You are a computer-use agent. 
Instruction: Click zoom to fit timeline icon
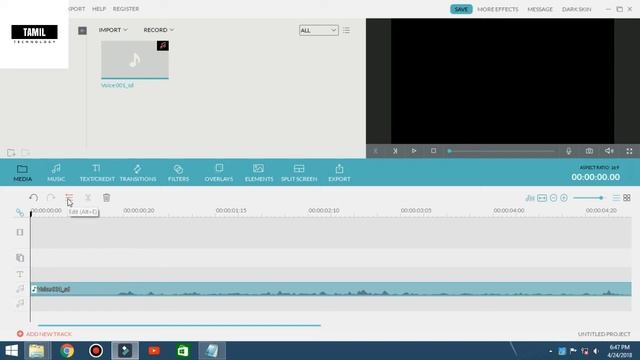542,198
